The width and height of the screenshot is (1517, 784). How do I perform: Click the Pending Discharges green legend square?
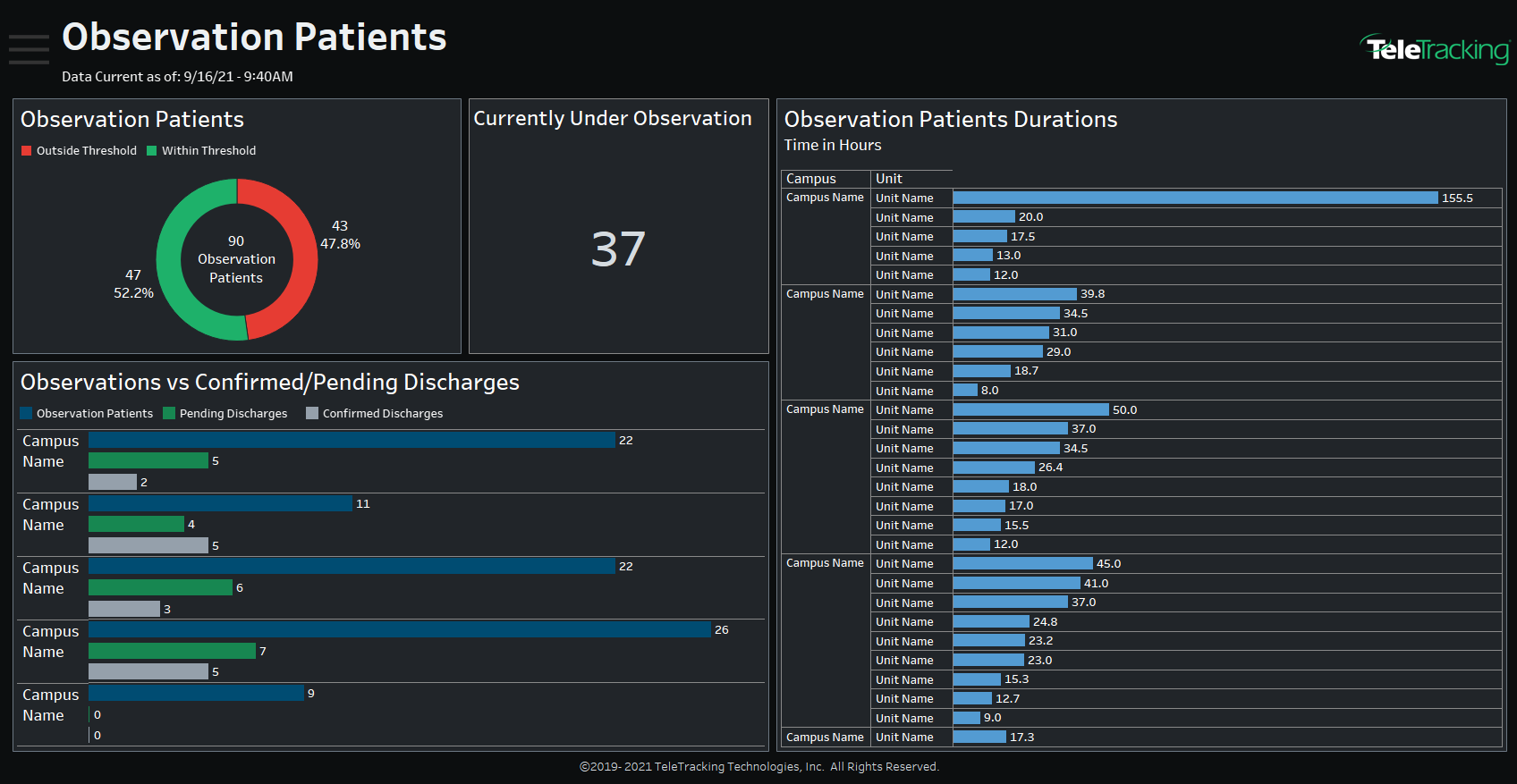point(169,413)
